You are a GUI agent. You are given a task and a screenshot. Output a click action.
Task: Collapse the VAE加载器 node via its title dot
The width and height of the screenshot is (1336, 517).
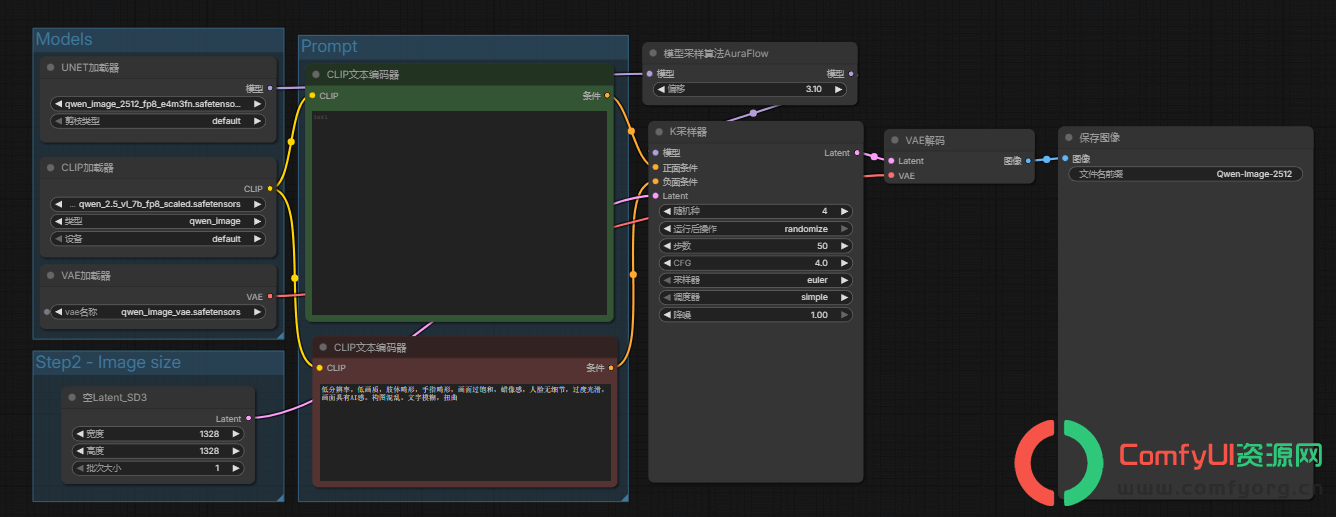coord(50,276)
